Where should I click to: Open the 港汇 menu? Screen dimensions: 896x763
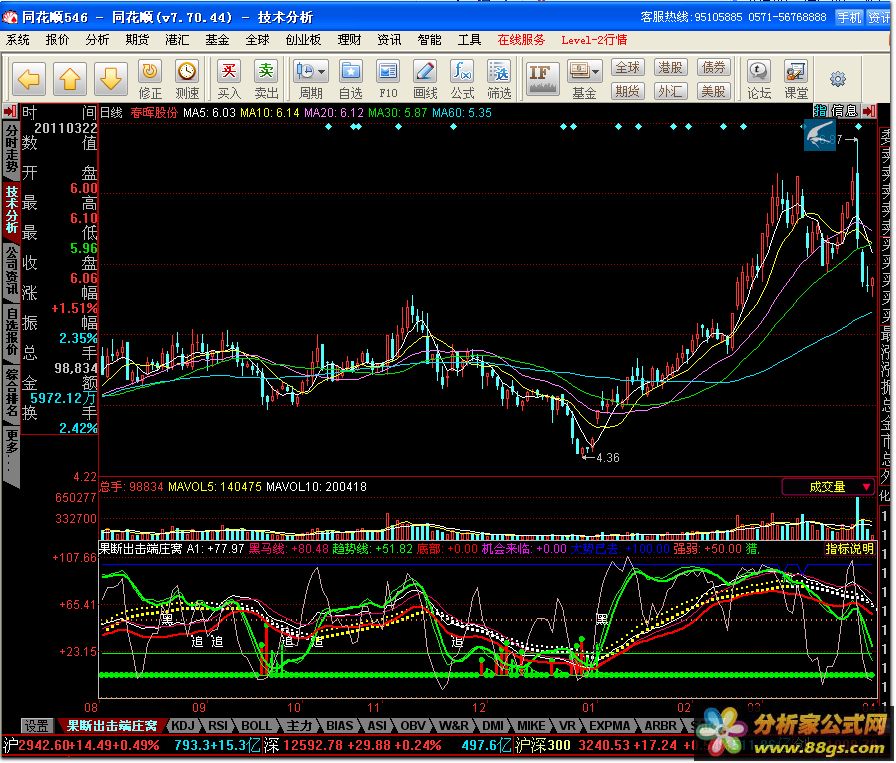coord(177,40)
